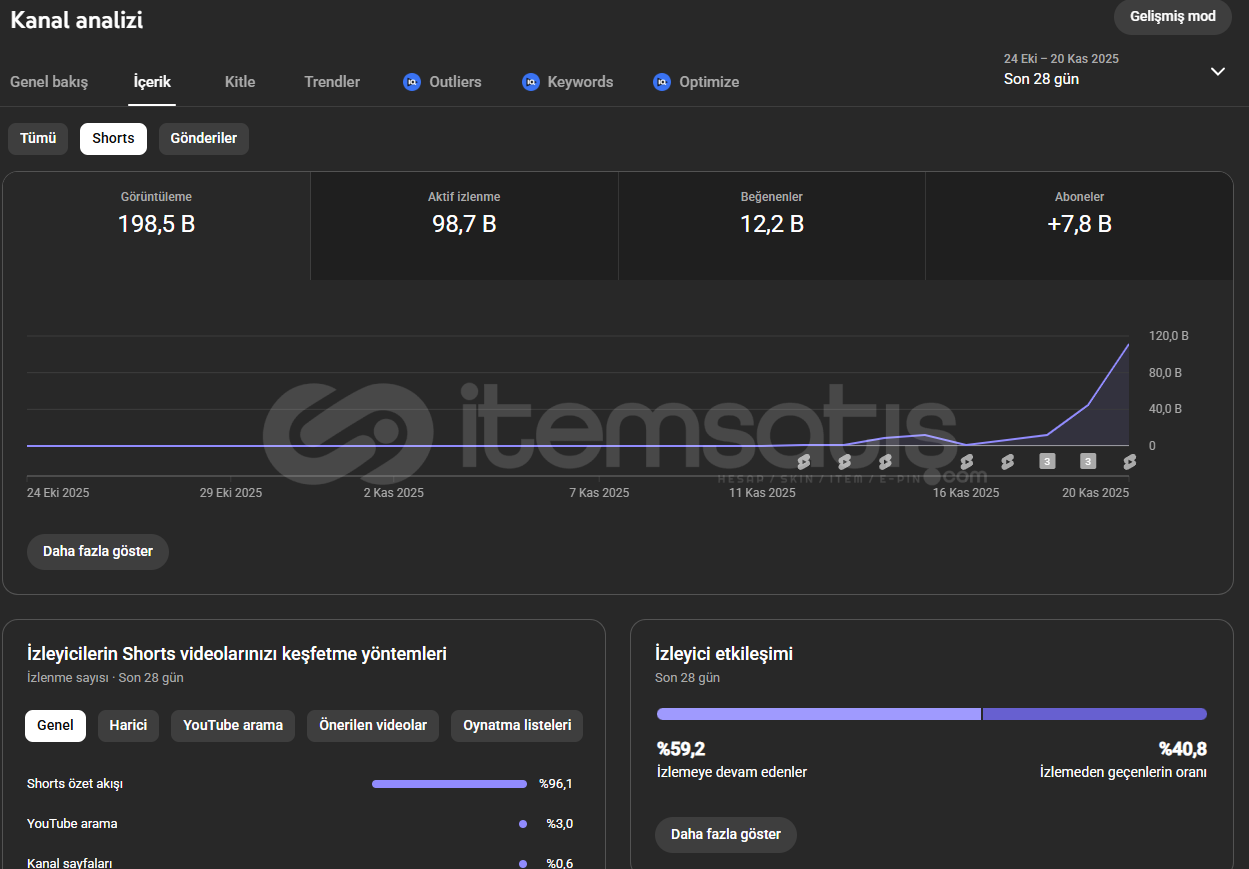Click the Shorts marker above 16 Kas 2025
The image size is (1249, 869).
coord(966,461)
